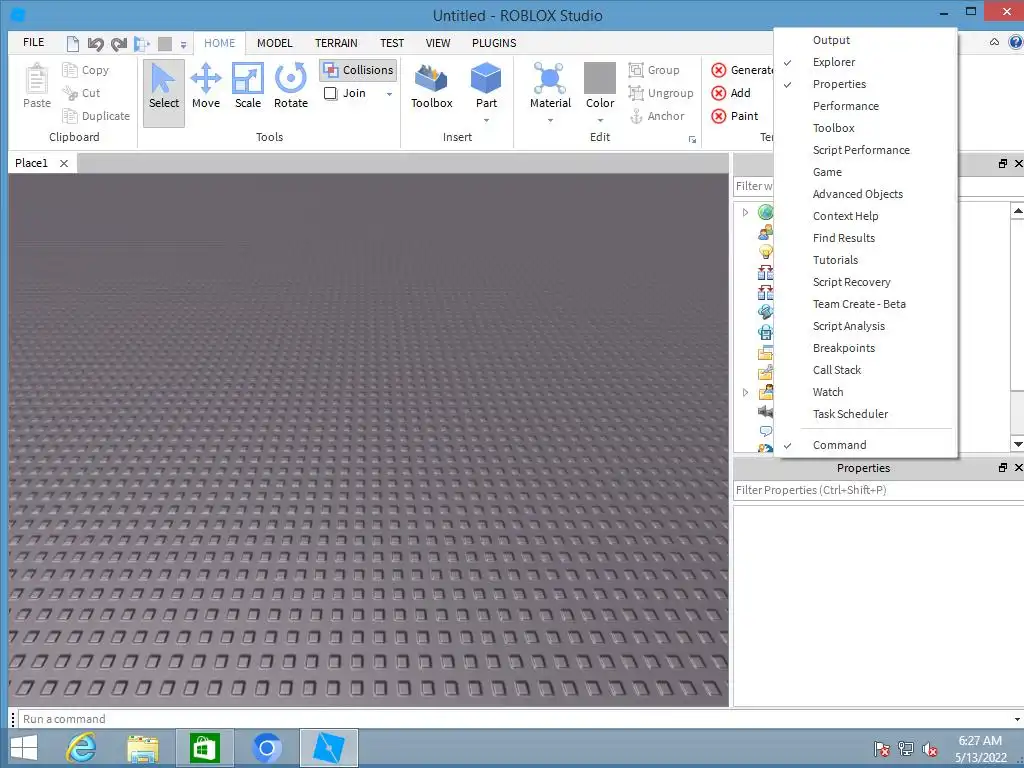This screenshot has height=768, width=1024.
Task: Select the Move tool
Action: pos(206,86)
